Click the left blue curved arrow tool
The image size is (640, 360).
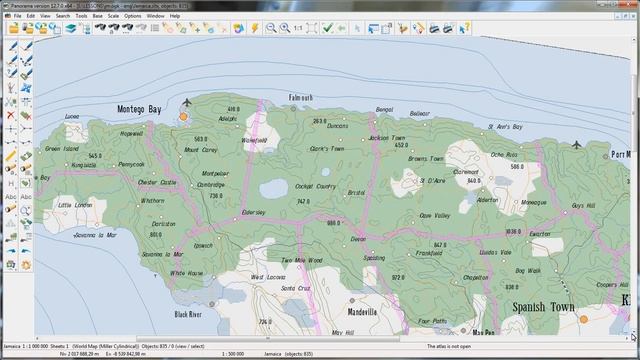click(11, 251)
